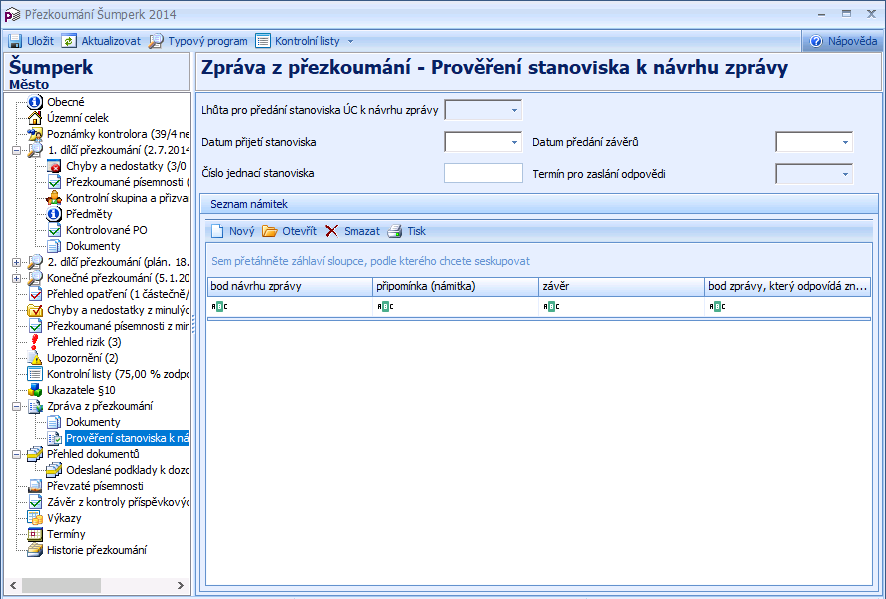Select the Kontrolní skupina people icon
This screenshot has height=599, width=886.
tap(54, 198)
